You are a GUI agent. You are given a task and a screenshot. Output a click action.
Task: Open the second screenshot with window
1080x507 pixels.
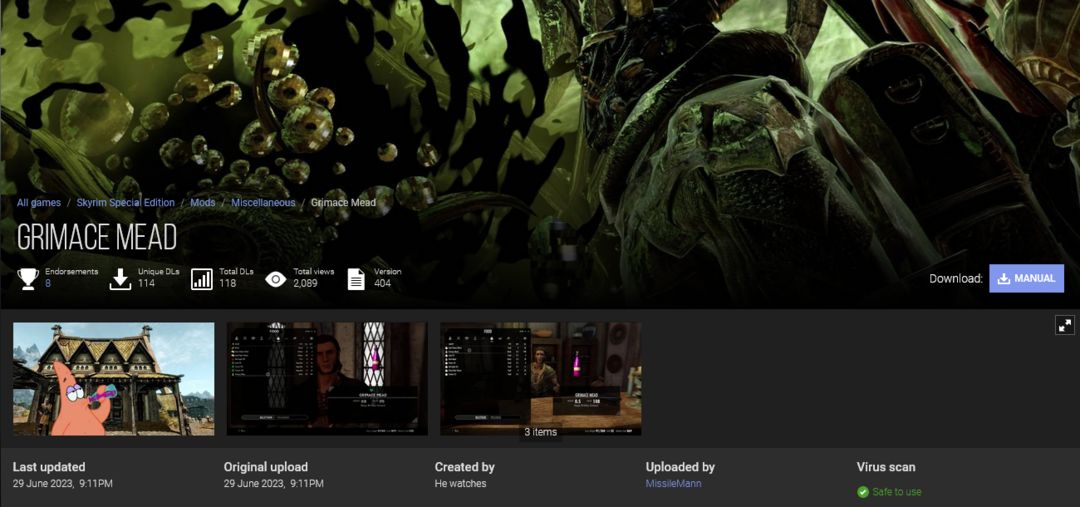[327, 379]
